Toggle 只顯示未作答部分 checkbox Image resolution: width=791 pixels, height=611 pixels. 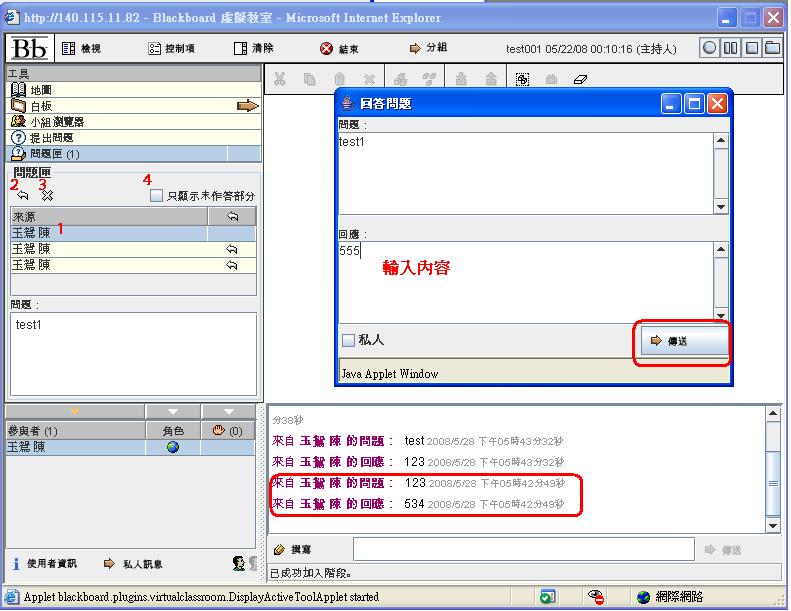click(156, 197)
